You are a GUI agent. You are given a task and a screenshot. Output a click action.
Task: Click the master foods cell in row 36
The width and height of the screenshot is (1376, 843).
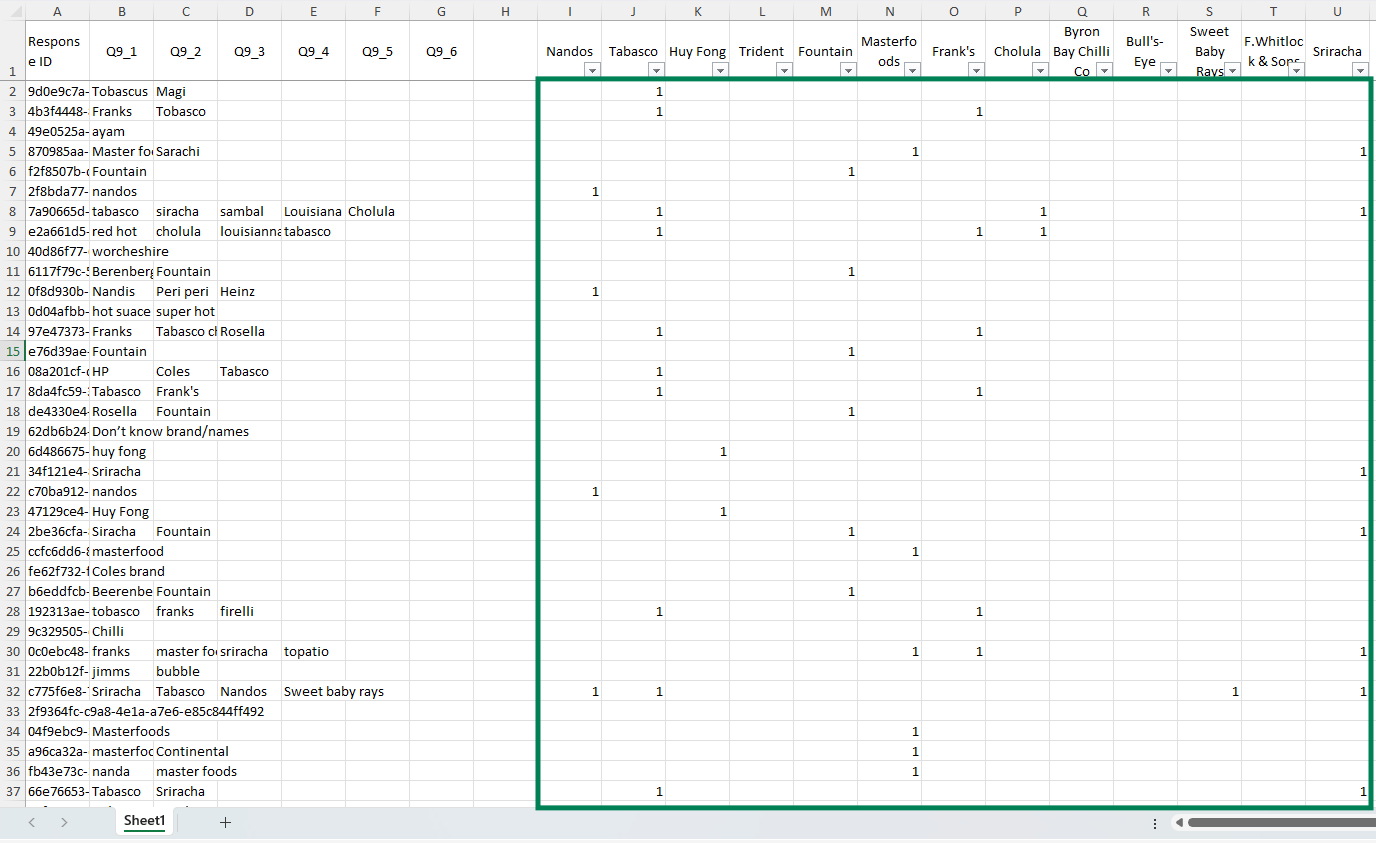tap(185, 771)
